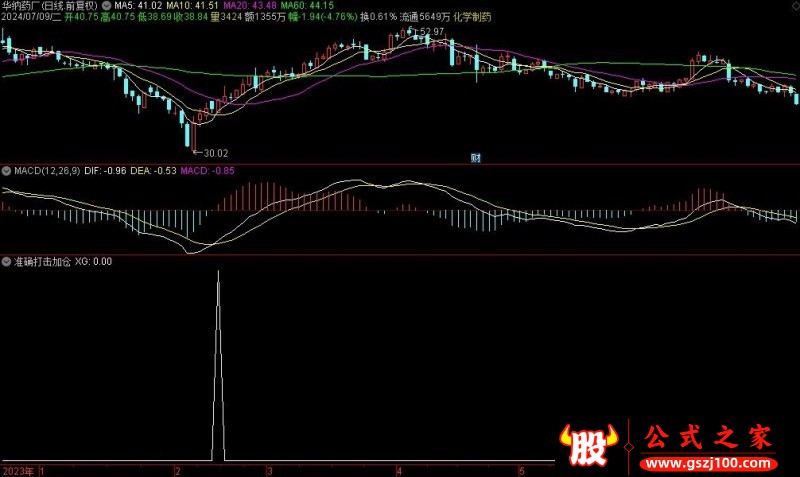800x477 pixels.
Task: Click the DEA: -0.53 value
Action: tap(154, 171)
